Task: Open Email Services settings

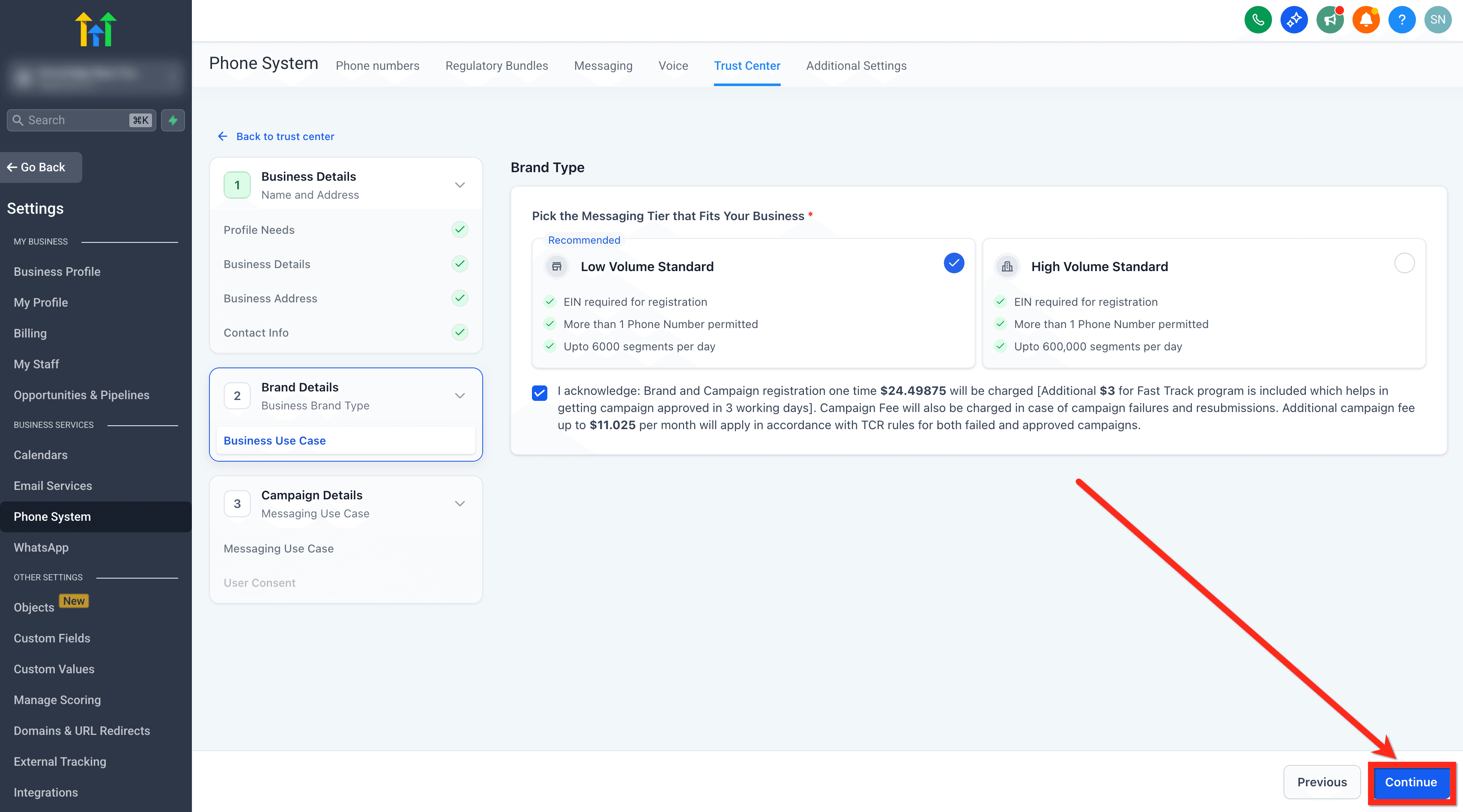Action: (53, 486)
